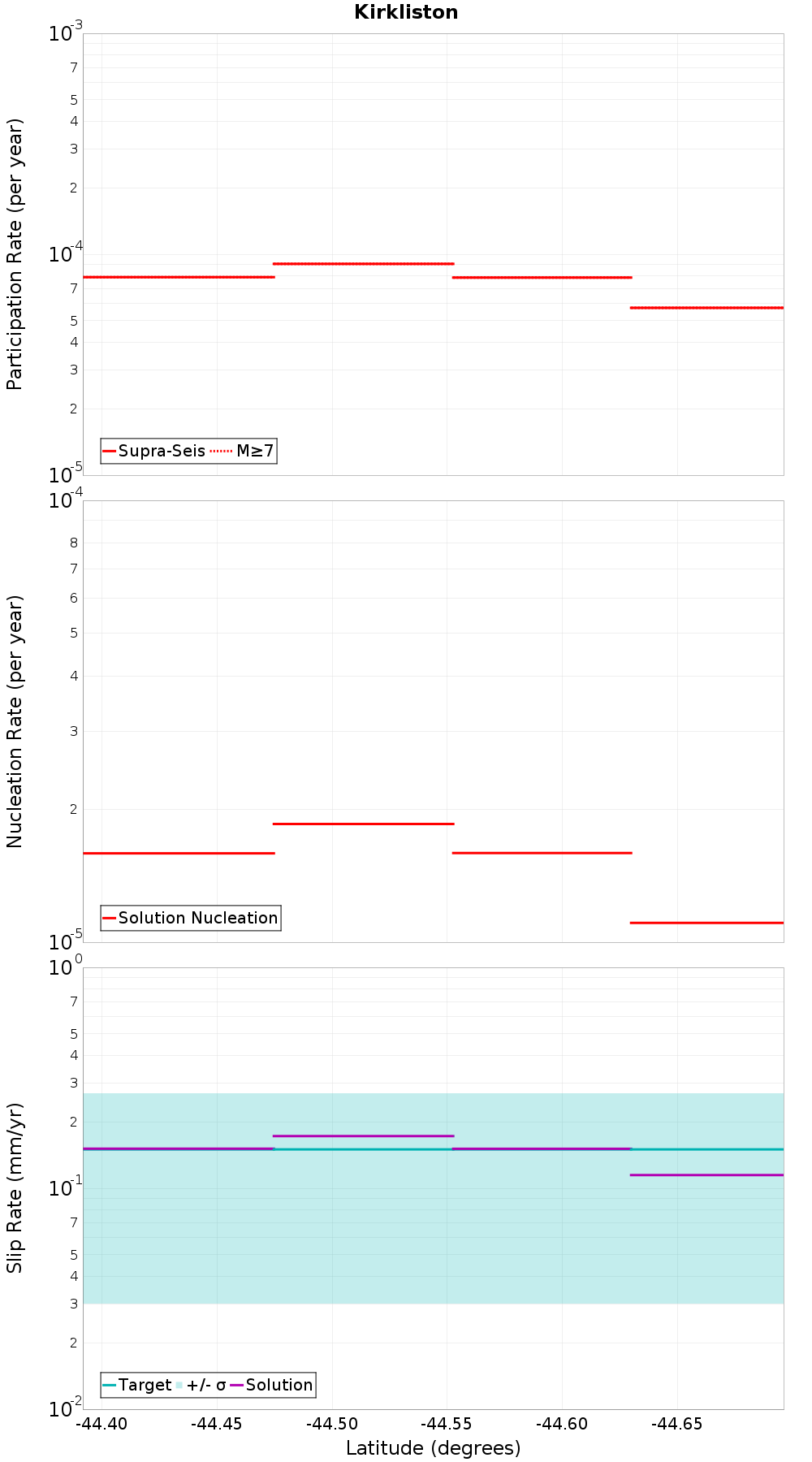The image size is (812, 1462).
Task: Click the Slip Rate (mm/yr) axis label
Action: click(15, 1188)
